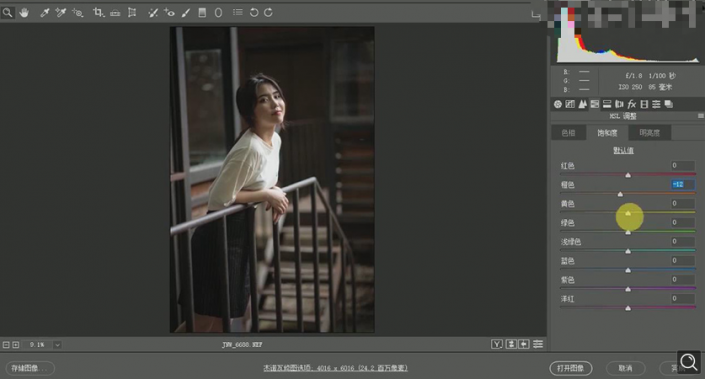
Task: Open the Detail panel icon
Action: pyautogui.click(x=583, y=104)
